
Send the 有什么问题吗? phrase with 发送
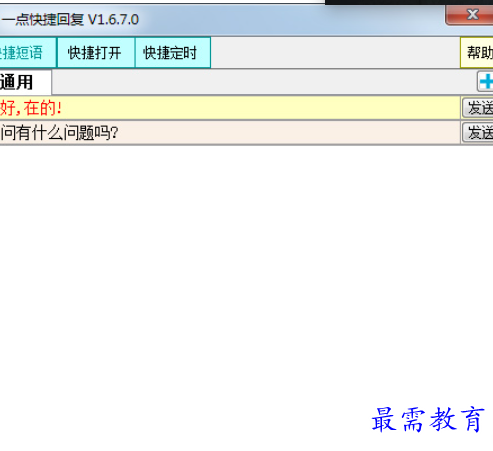(478, 133)
